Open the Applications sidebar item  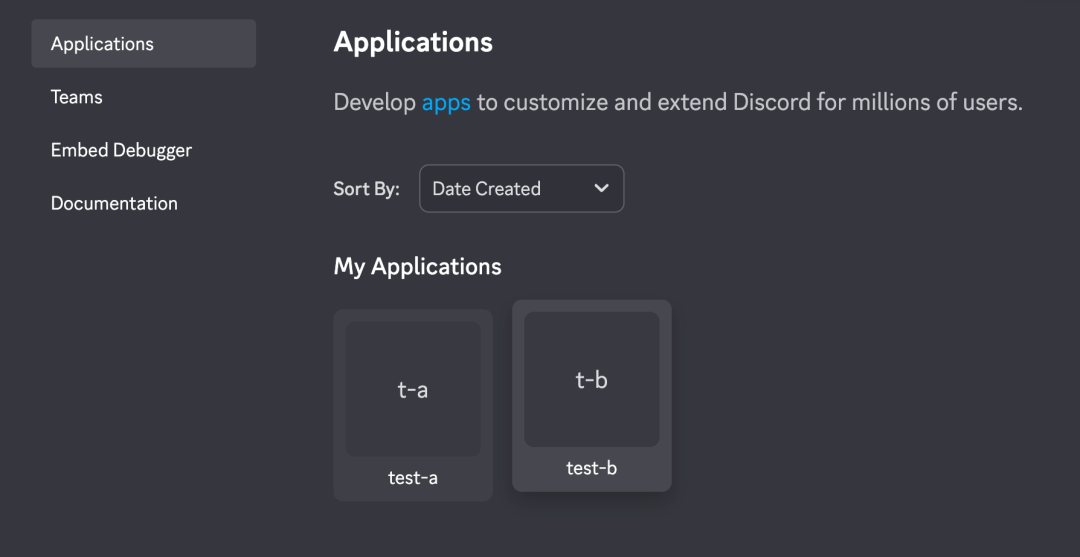coord(143,43)
